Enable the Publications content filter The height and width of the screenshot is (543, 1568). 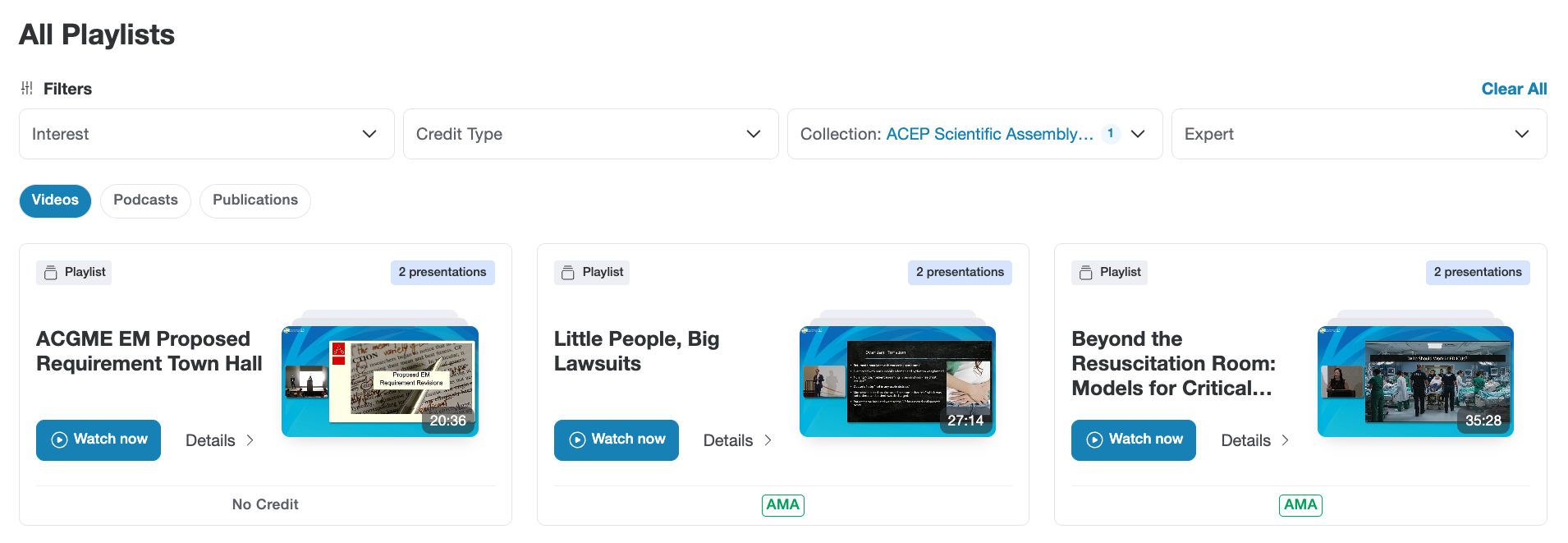254,200
